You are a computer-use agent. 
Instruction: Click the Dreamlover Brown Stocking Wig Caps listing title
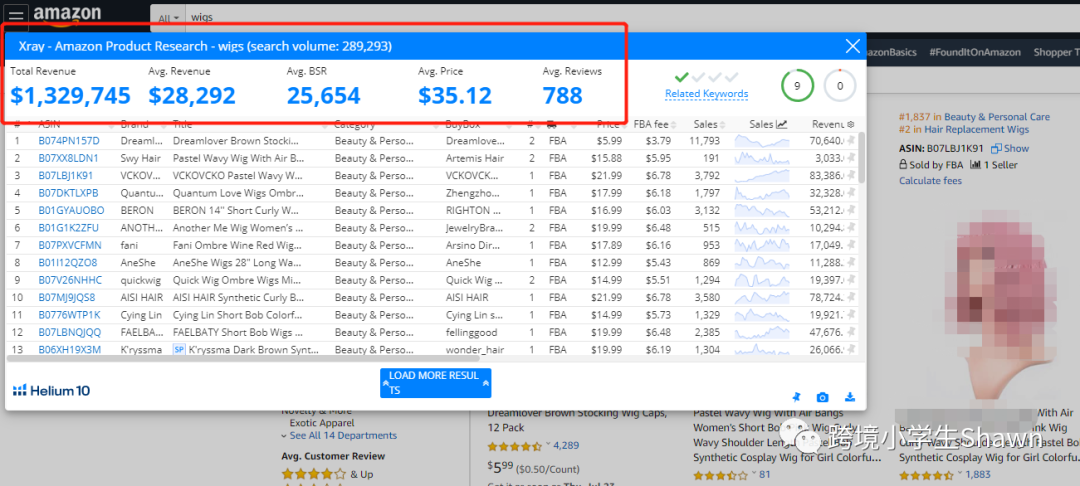click(577, 419)
